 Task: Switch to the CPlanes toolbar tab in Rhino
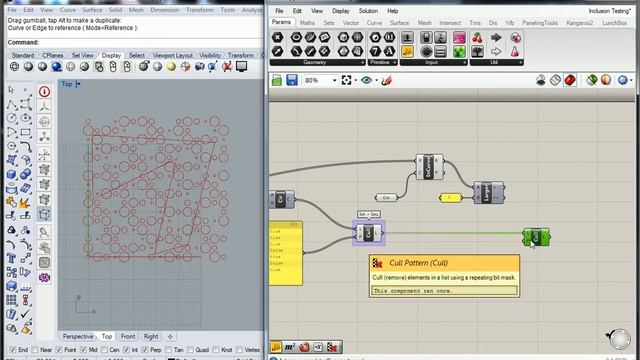pyautogui.click(x=53, y=55)
